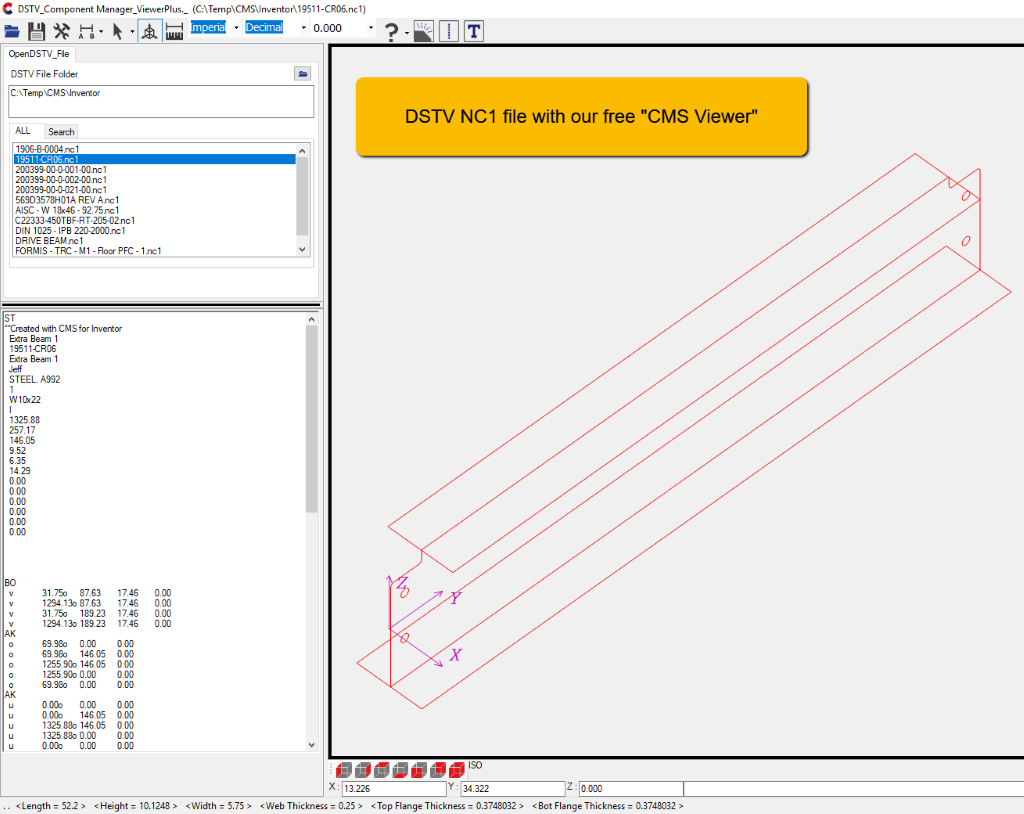Click the Z coordinate field
1024x814 pixels.
[x=631, y=789]
